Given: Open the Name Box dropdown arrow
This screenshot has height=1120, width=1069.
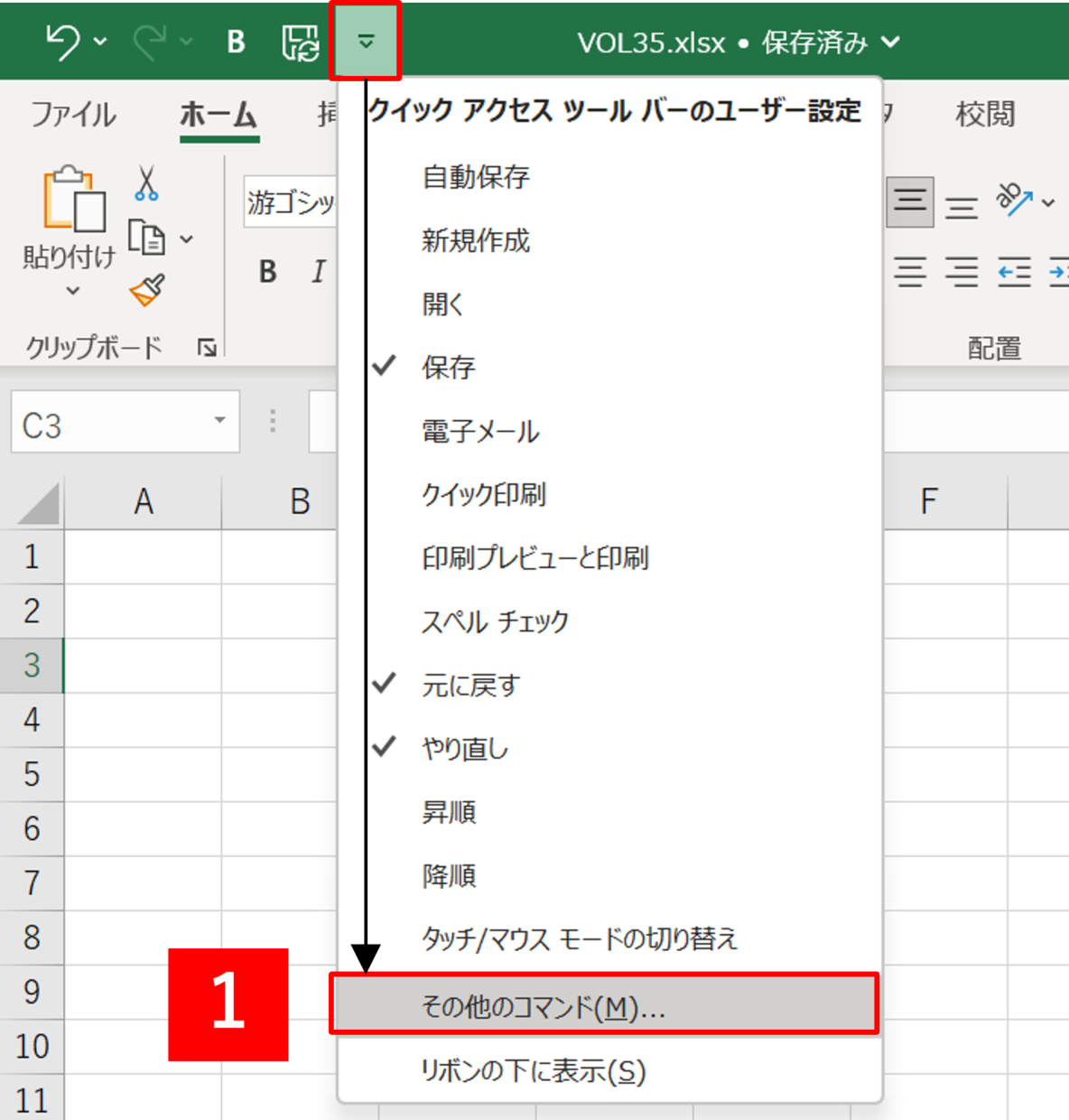Looking at the screenshot, I should (x=219, y=421).
